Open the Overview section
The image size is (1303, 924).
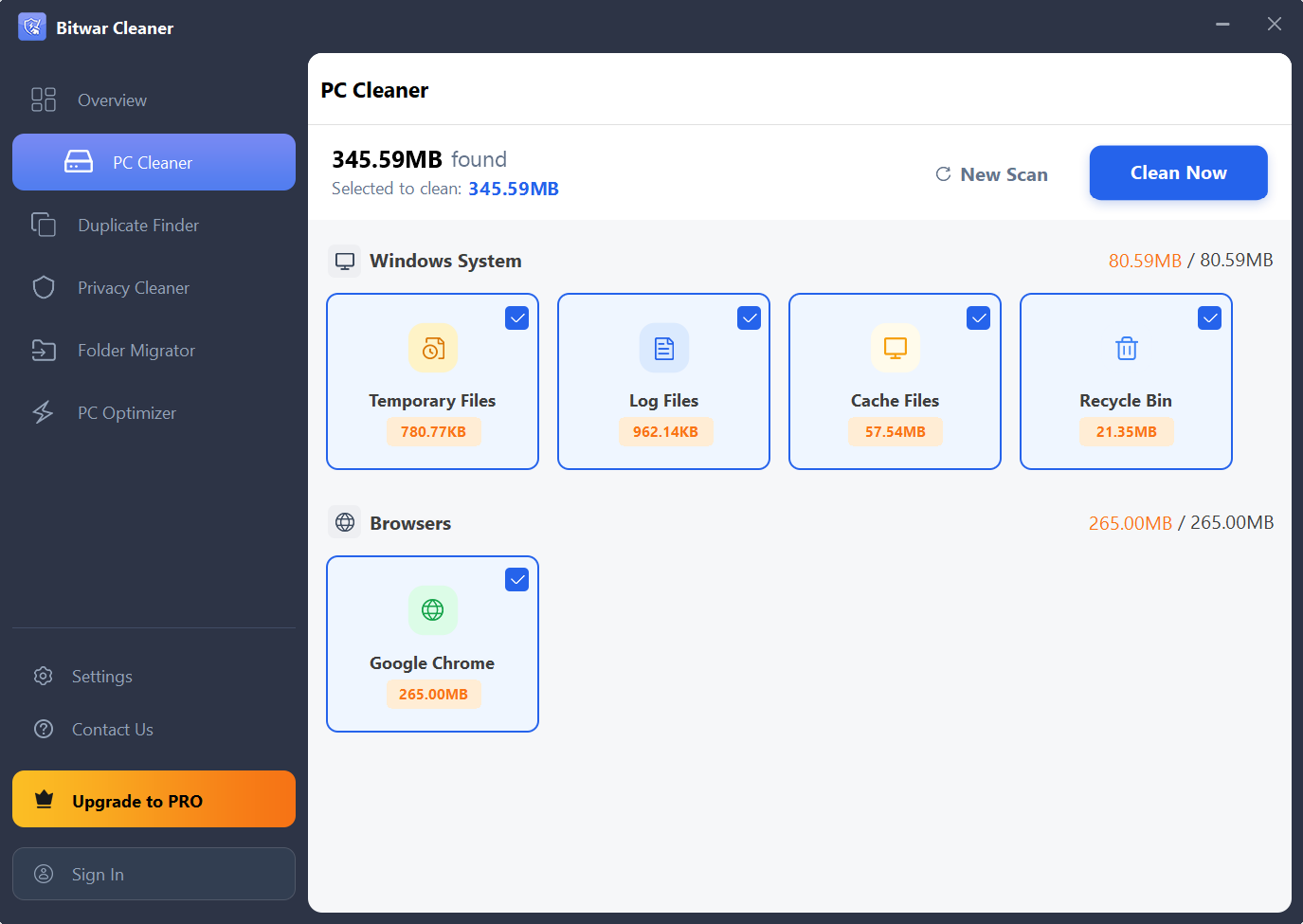point(154,100)
